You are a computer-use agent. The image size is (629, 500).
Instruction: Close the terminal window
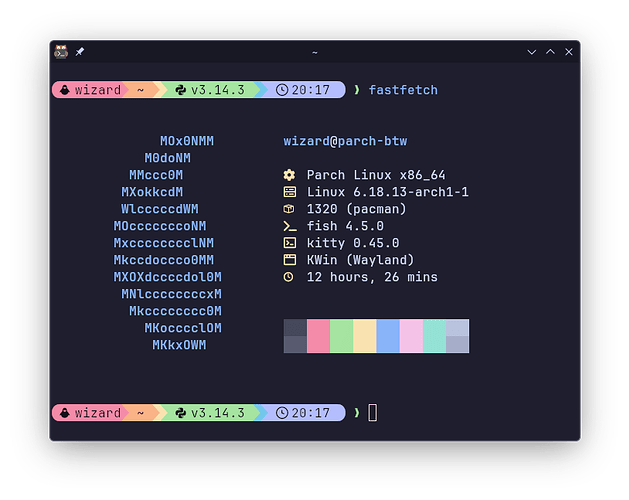569,52
